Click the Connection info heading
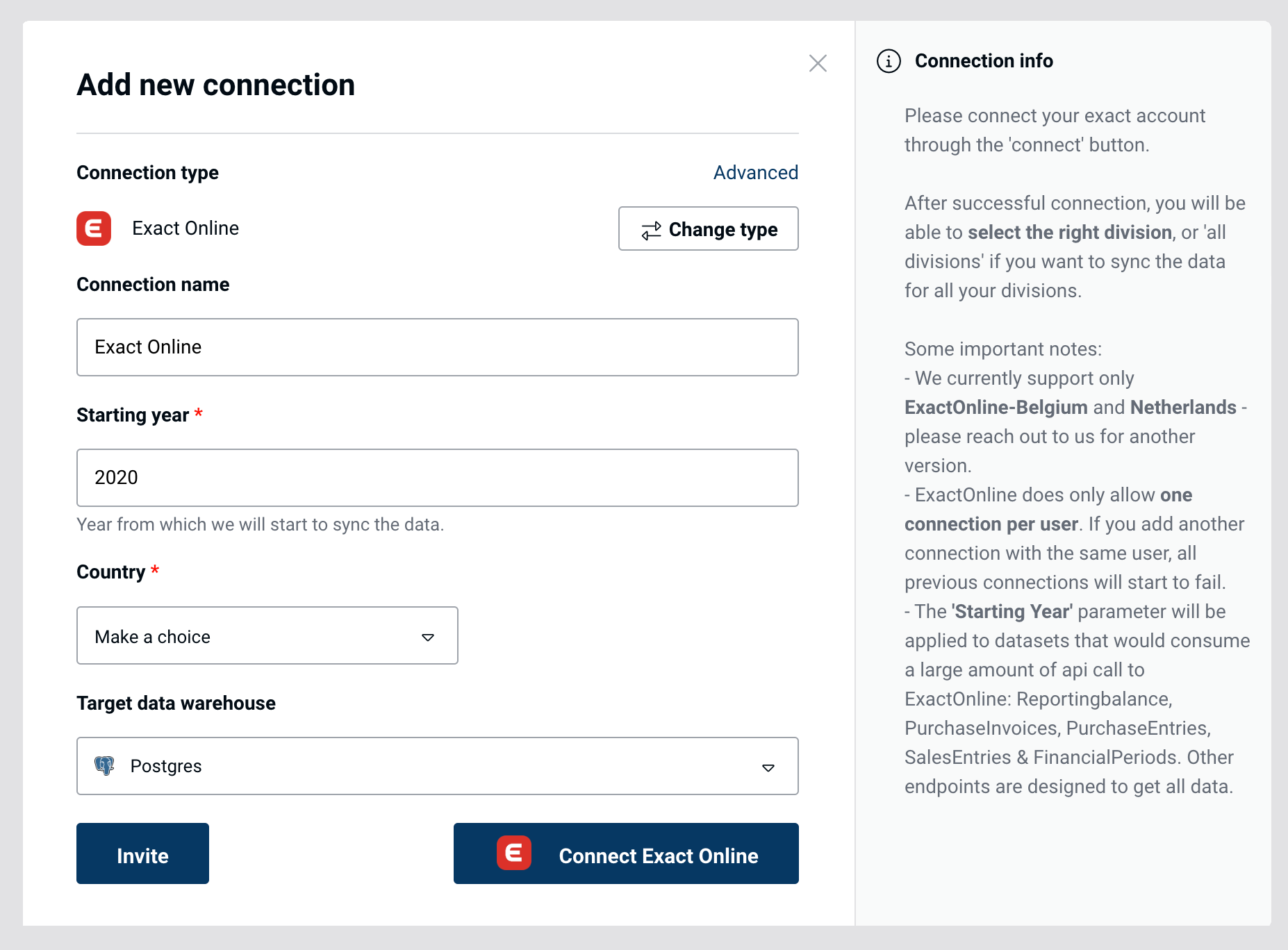The image size is (1288, 950). pos(984,60)
